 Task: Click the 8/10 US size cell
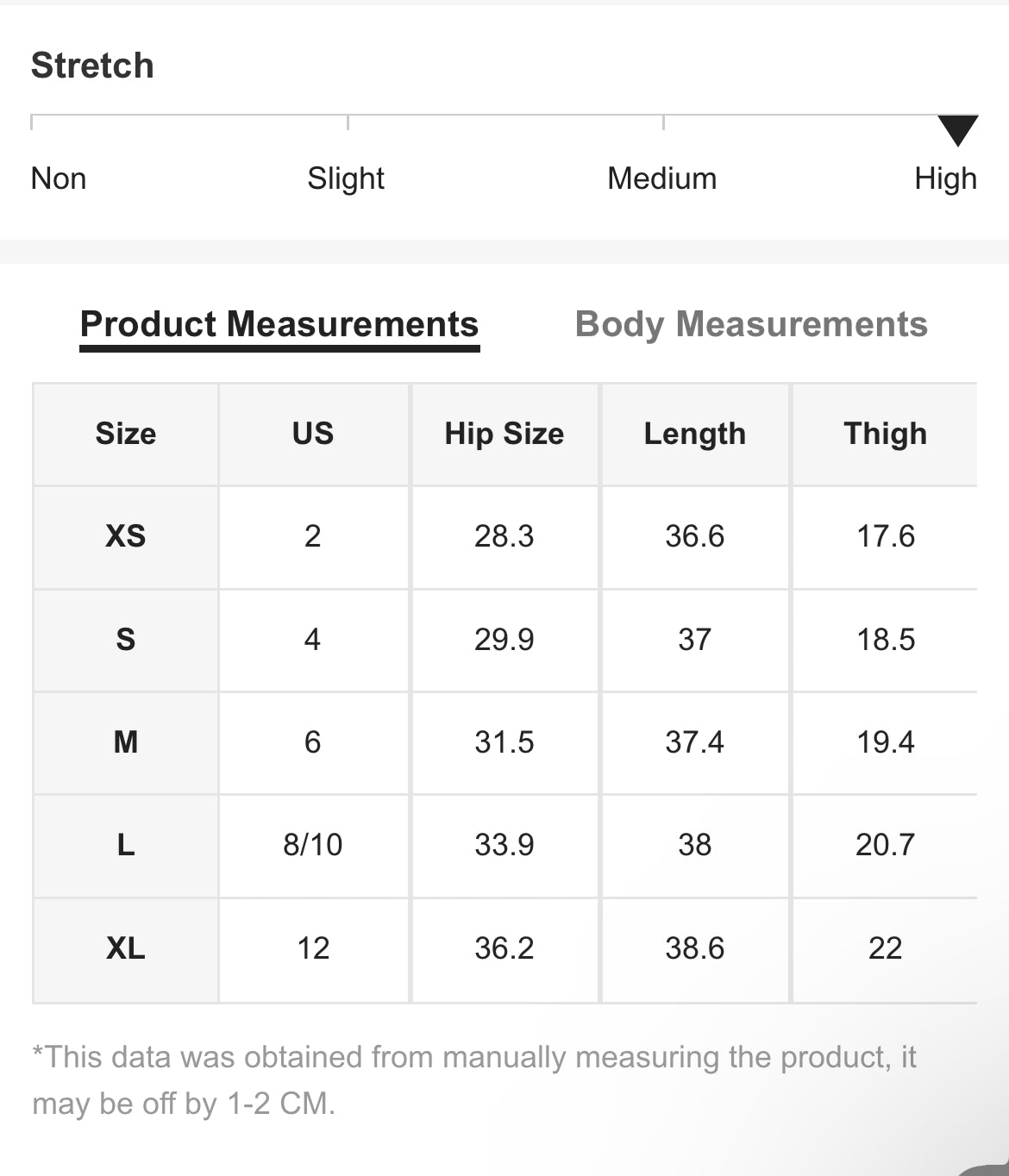pyautogui.click(x=313, y=845)
